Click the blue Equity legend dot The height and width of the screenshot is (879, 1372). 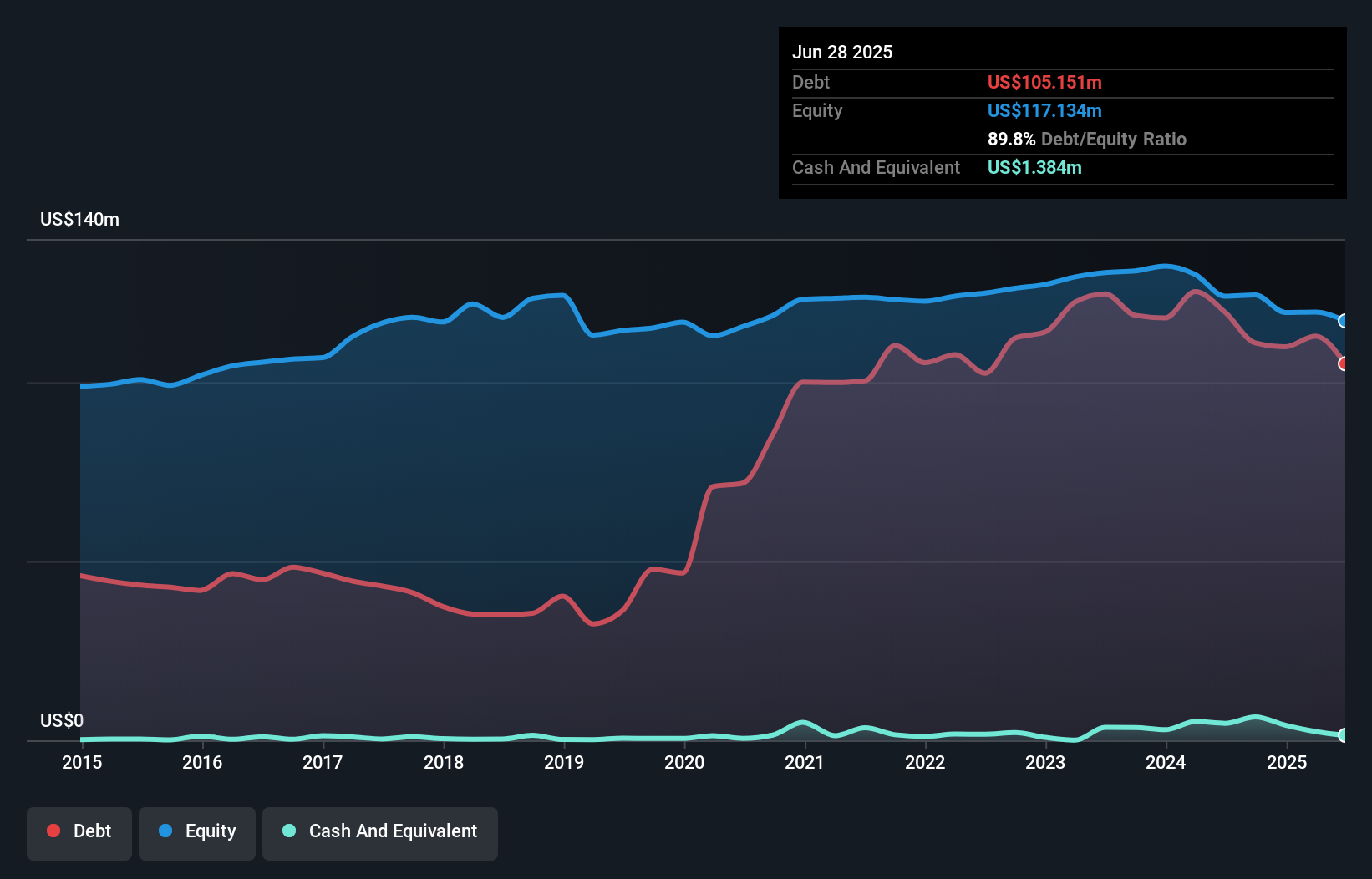click(x=166, y=831)
